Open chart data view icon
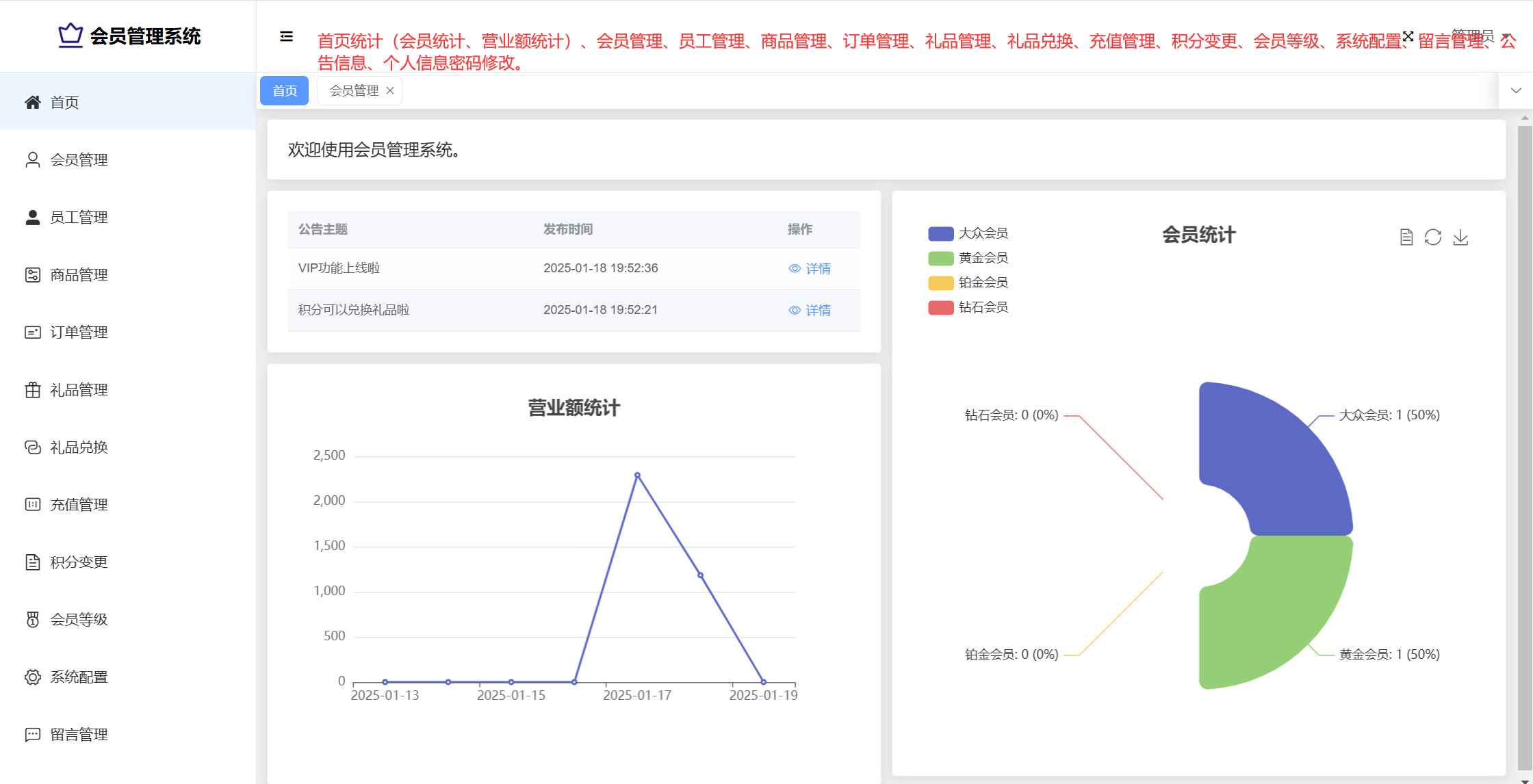Screen dimensions: 1533x784 1406,237
